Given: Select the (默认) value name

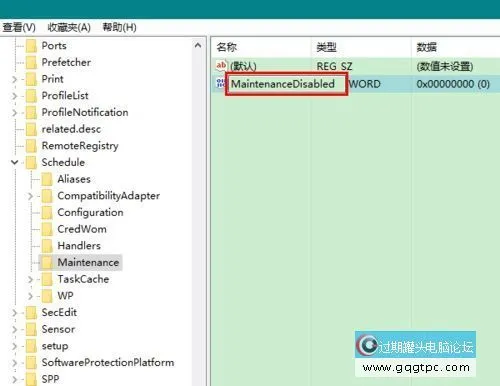Looking at the screenshot, I should point(243,66).
